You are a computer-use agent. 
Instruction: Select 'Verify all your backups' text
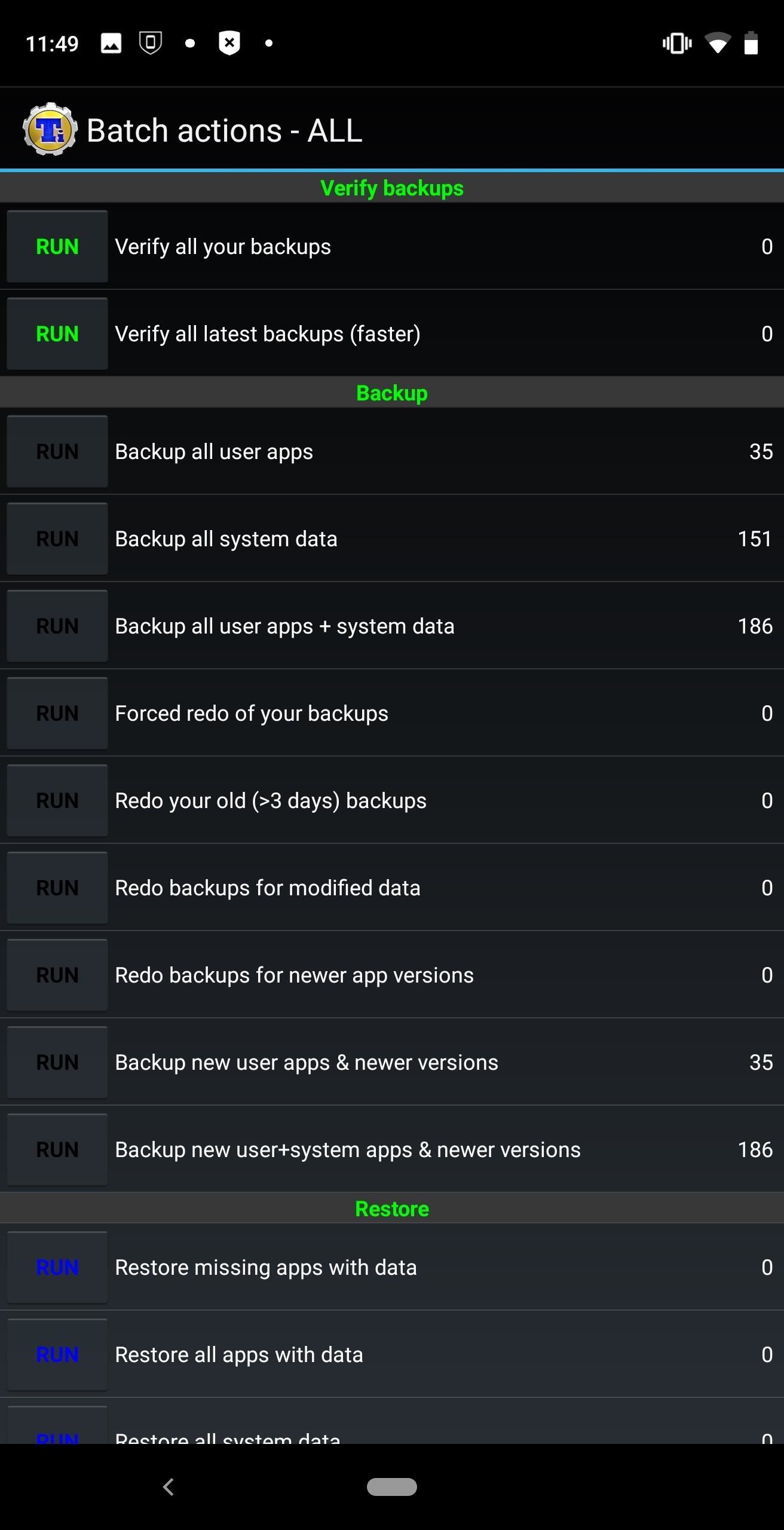223,247
